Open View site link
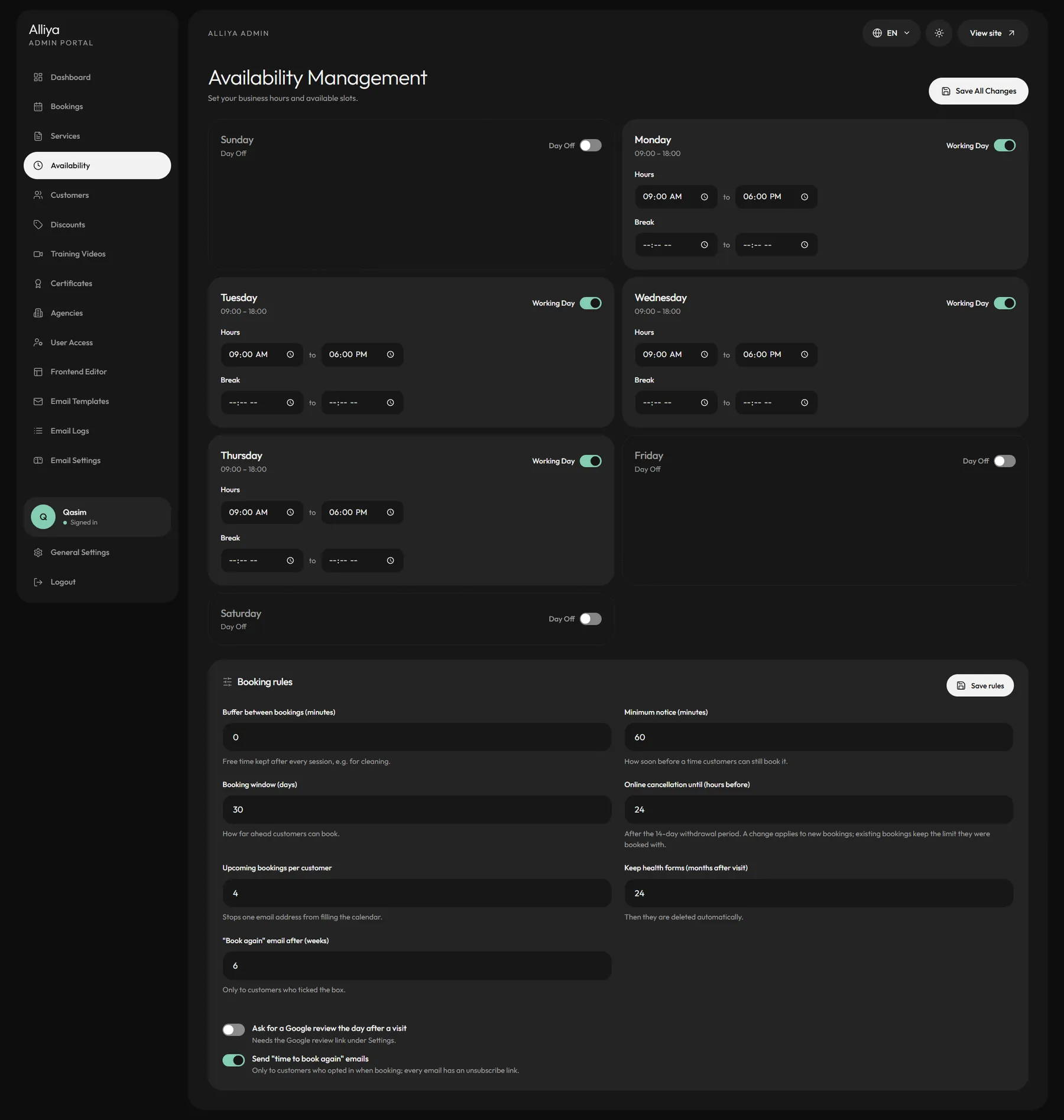Viewport: 1064px width, 1120px height. [x=992, y=33]
